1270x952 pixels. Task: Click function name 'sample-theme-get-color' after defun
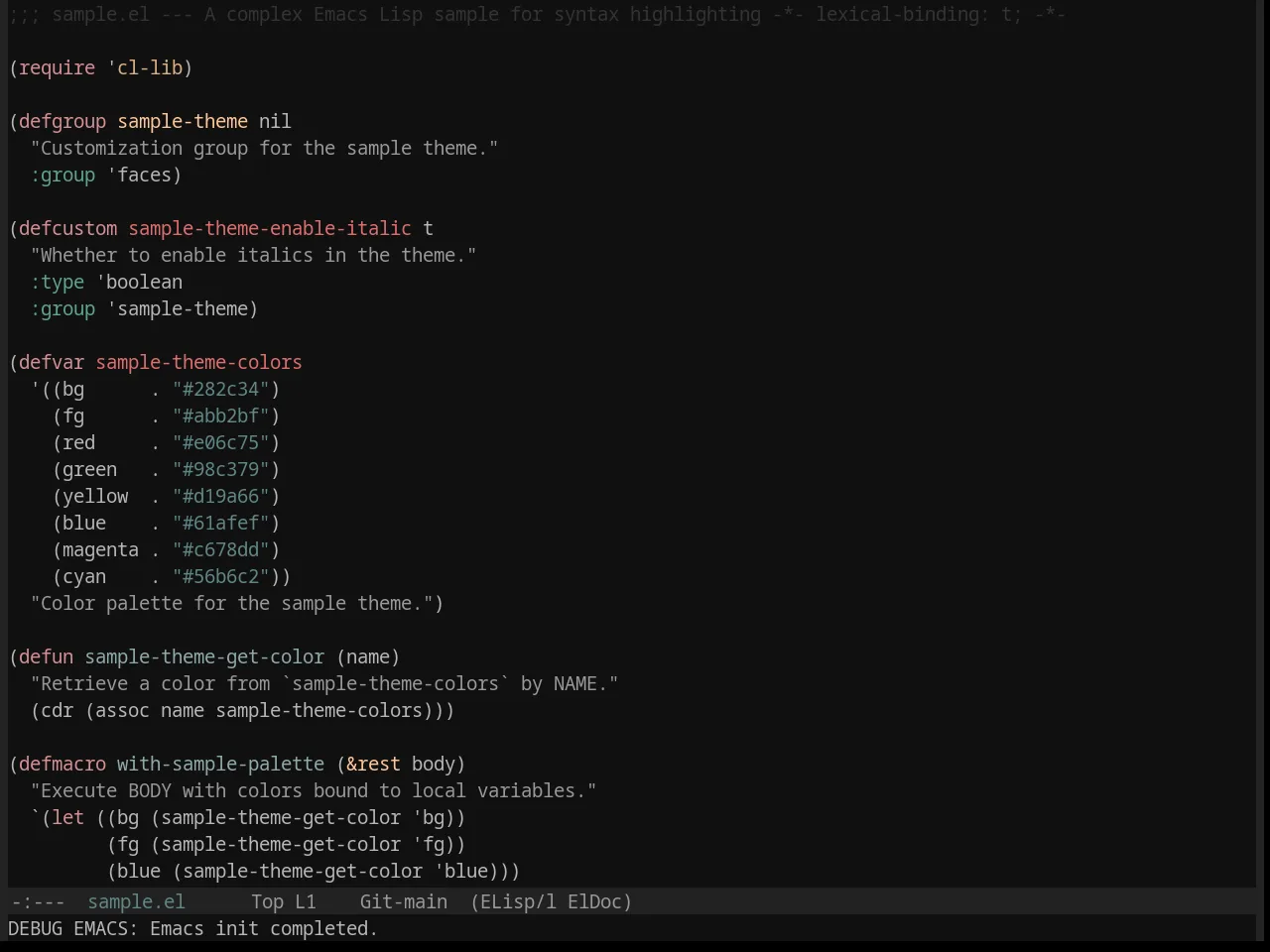[x=204, y=656]
